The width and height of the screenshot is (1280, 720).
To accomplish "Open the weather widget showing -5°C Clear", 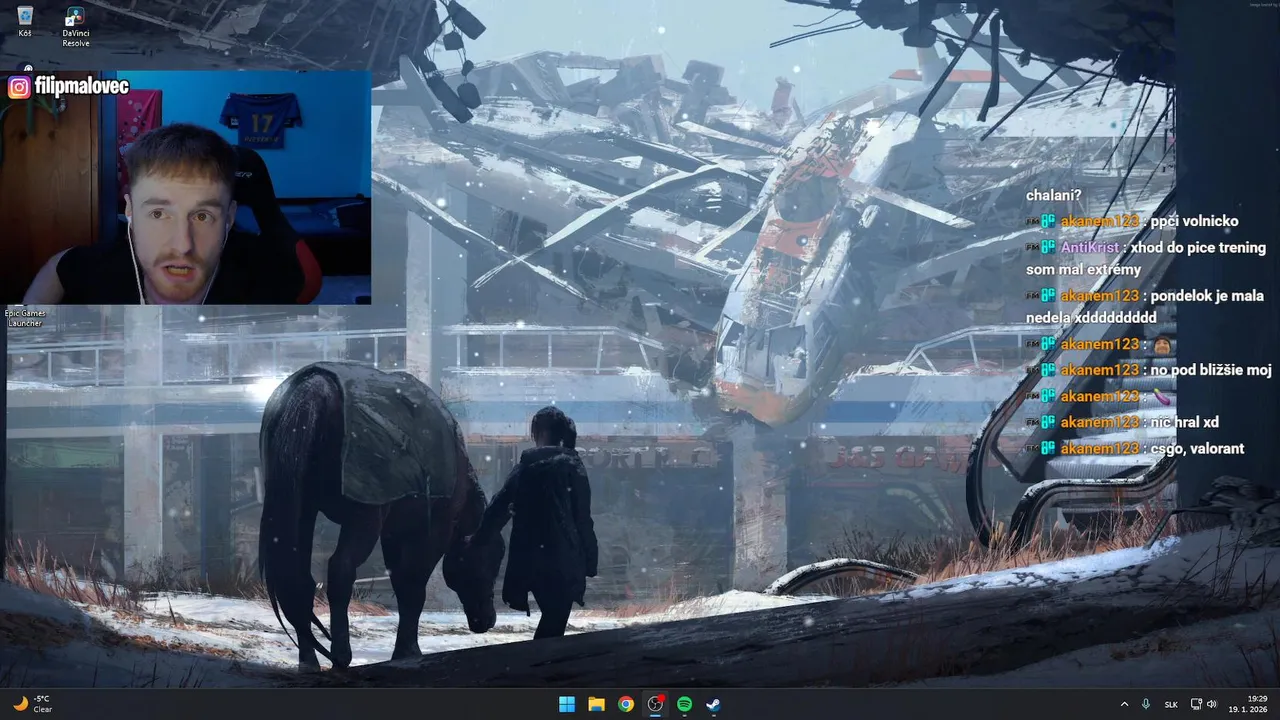I will tap(32, 704).
